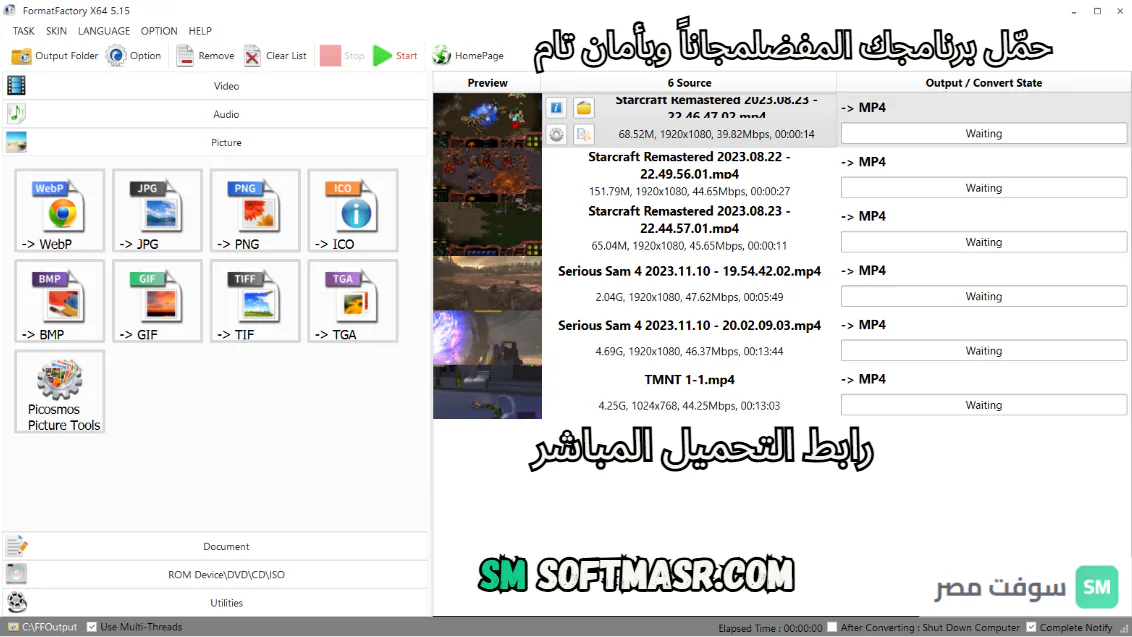Open the TASK menu
The height and width of the screenshot is (637, 1132).
click(24, 31)
